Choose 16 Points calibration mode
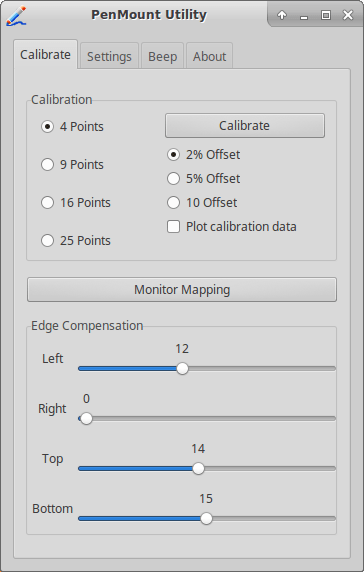 (x=76, y=202)
